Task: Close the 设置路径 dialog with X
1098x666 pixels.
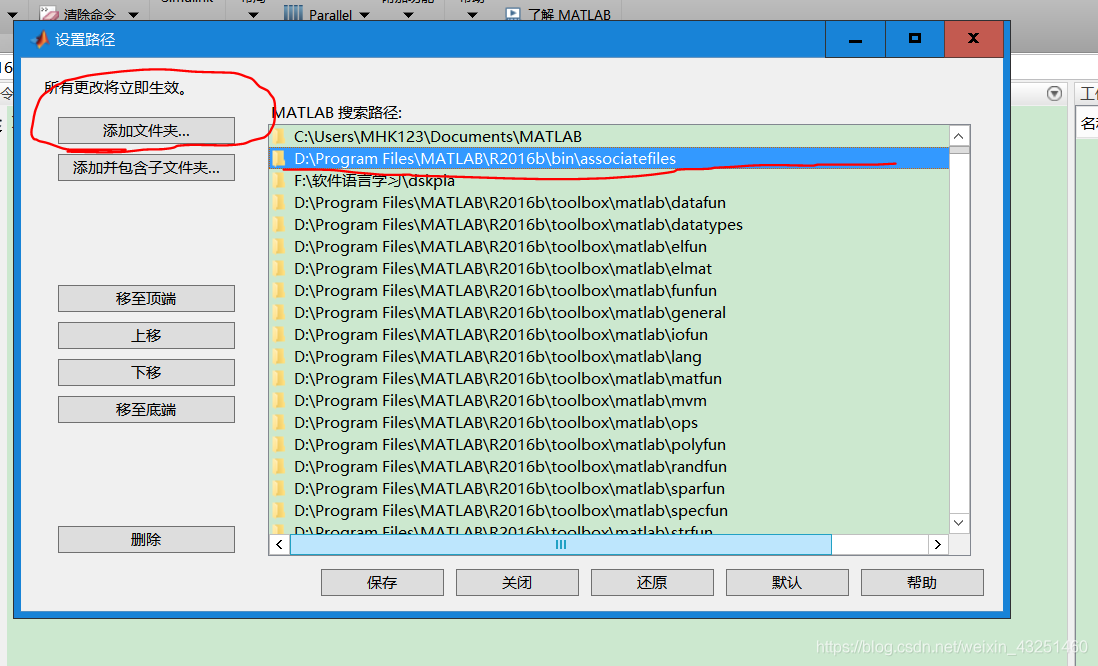Action: [x=974, y=39]
